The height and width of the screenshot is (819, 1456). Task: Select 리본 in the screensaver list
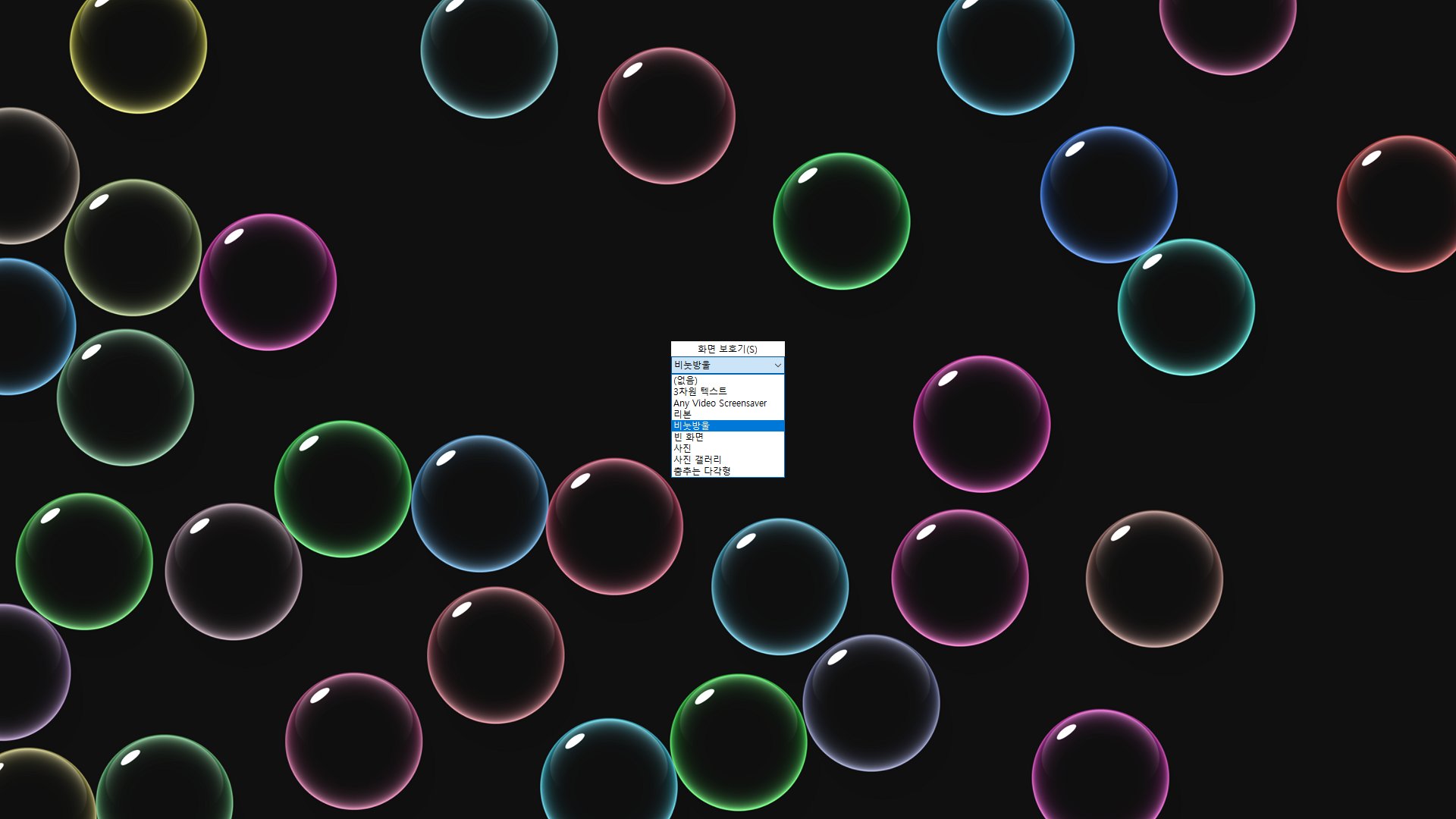pos(728,414)
